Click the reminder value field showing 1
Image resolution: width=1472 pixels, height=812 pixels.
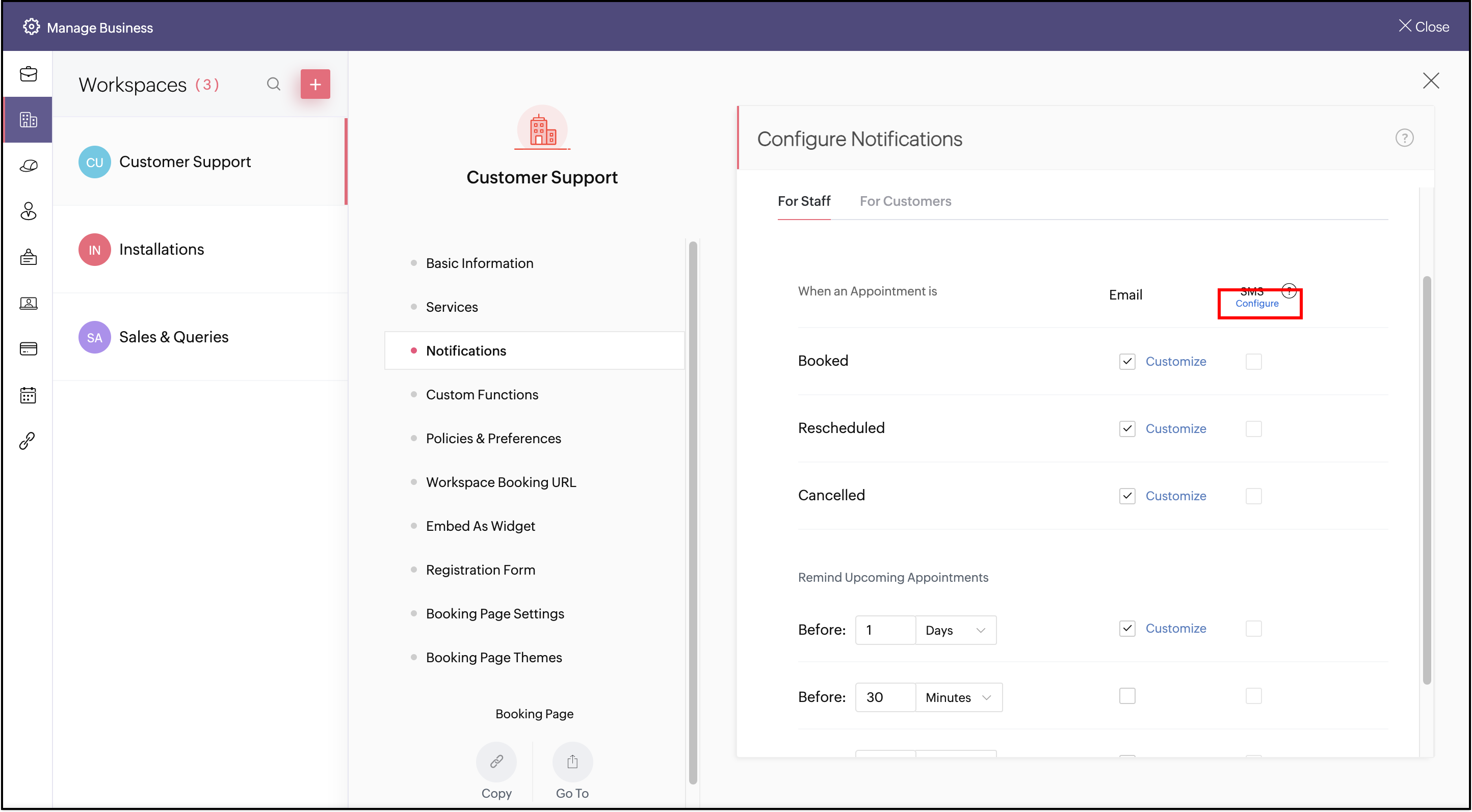[x=884, y=631]
